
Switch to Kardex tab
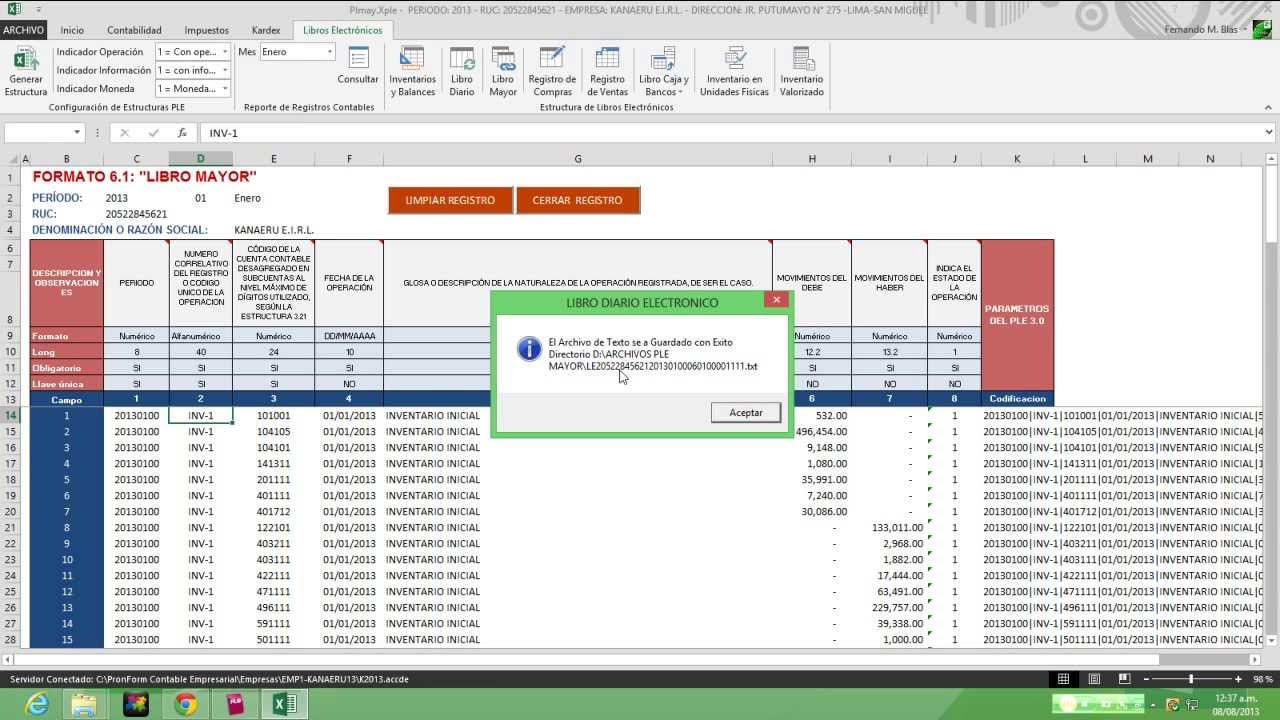point(266,30)
